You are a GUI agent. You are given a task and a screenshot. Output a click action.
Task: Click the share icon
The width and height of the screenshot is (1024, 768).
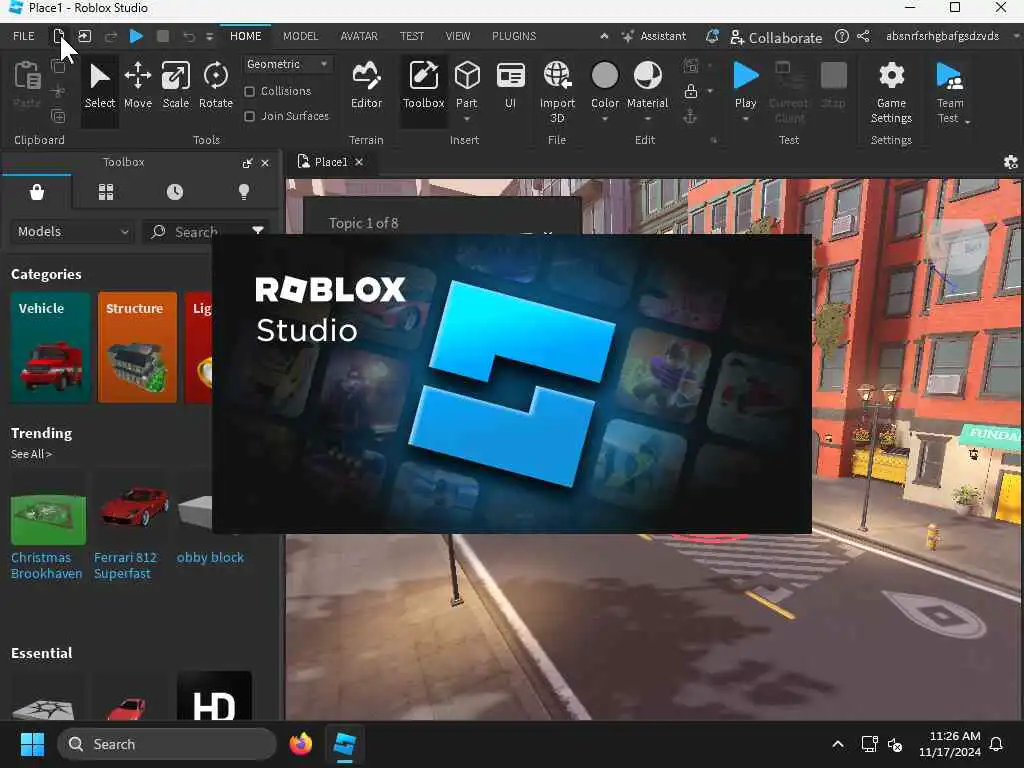click(x=863, y=37)
